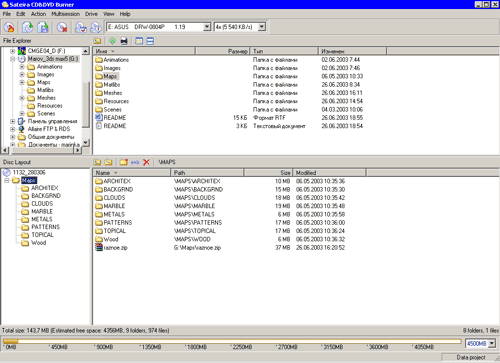Expand the Animations folder tree node
Viewport: 500px width, 363px height.
(22, 67)
